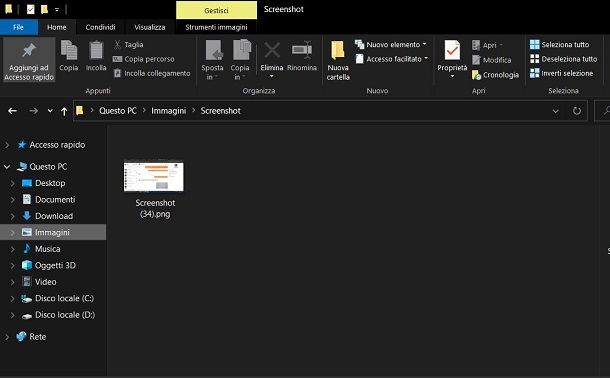This screenshot has height=378, width=610.
Task: Go up one folder level
Action: pos(64,112)
